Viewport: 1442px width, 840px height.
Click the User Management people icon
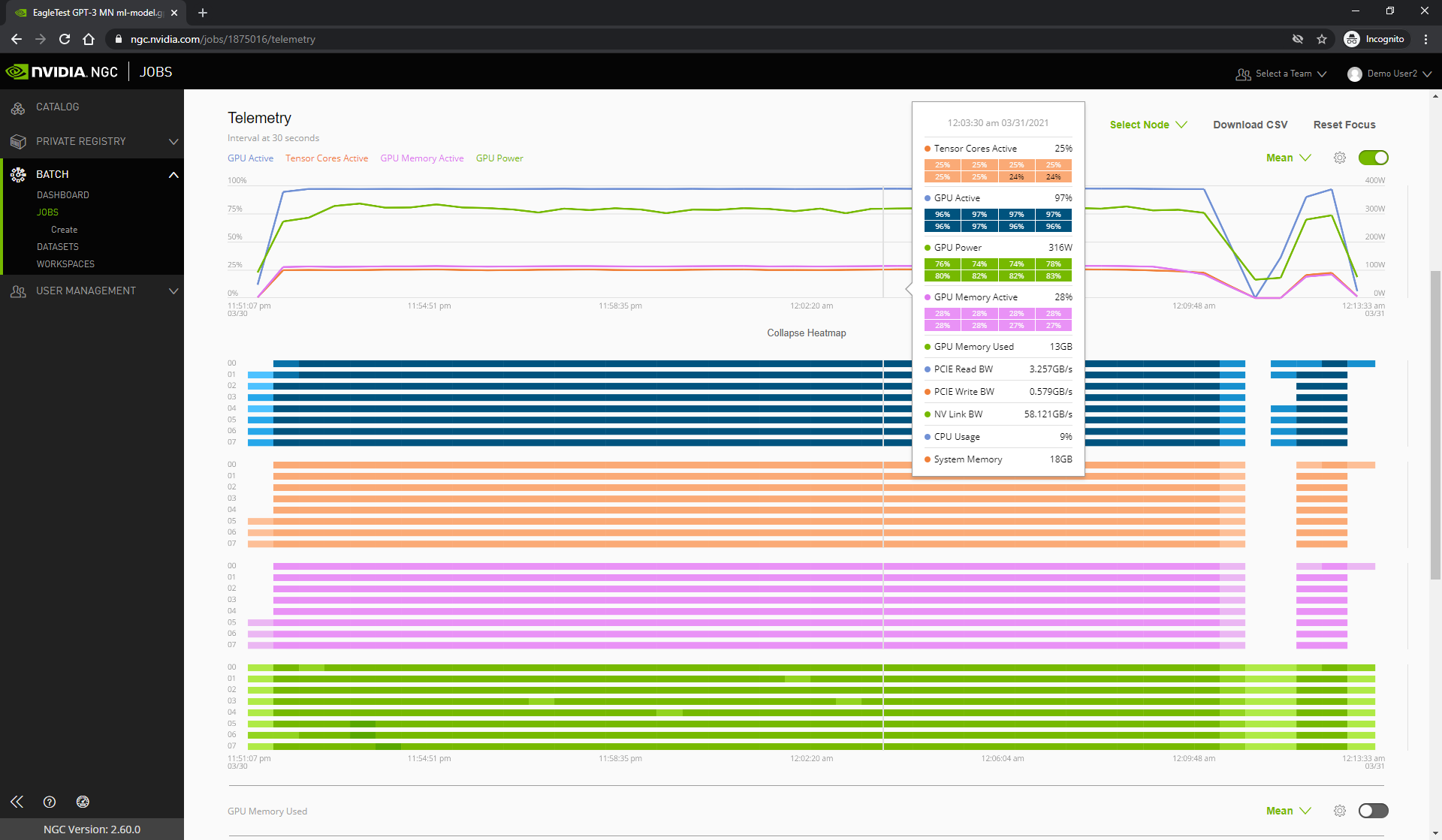(18, 291)
